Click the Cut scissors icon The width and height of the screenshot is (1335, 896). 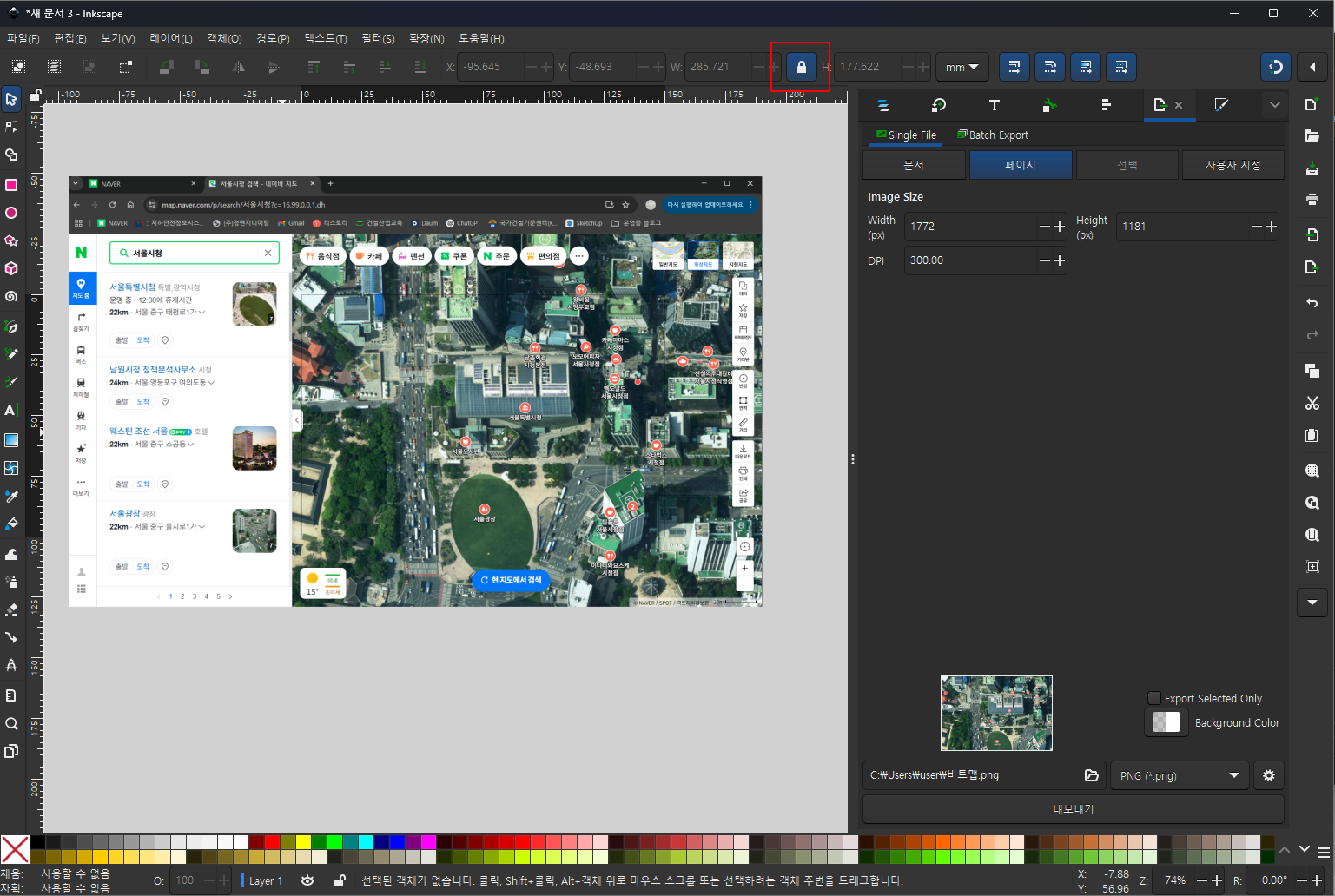click(x=1312, y=403)
